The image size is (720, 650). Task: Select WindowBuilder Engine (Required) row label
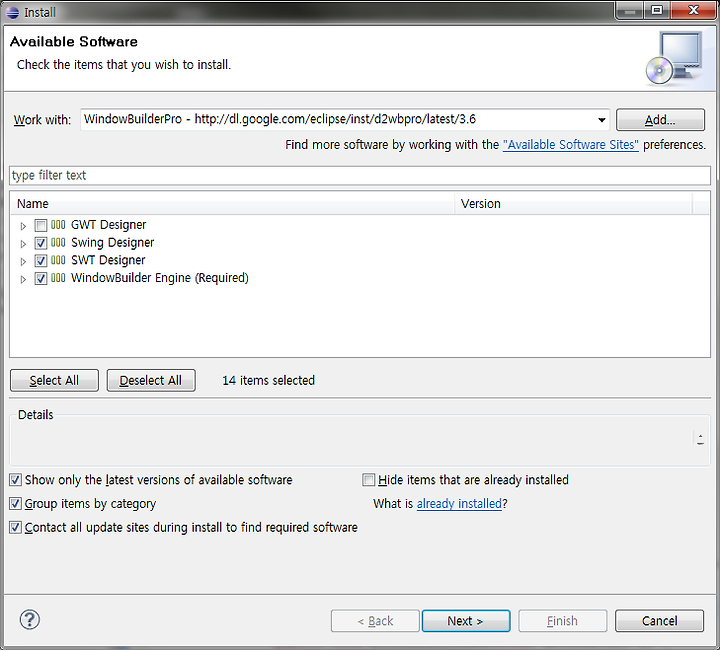pyautogui.click(x=160, y=278)
